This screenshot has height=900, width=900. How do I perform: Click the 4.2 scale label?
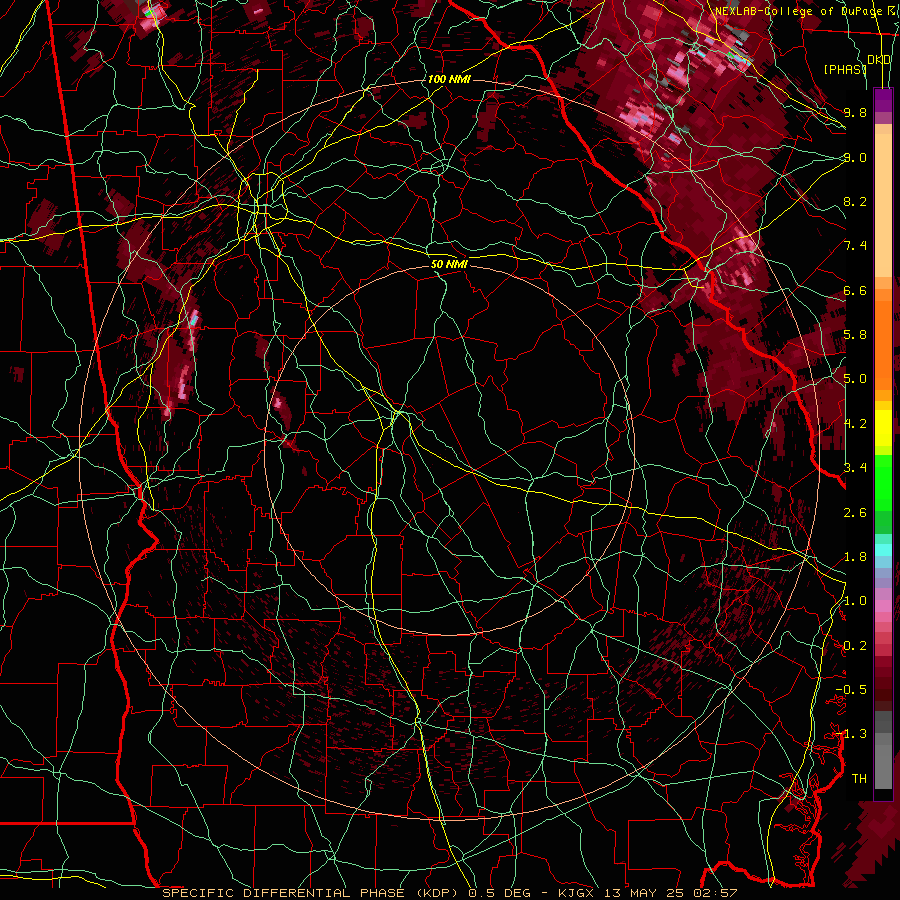point(855,424)
